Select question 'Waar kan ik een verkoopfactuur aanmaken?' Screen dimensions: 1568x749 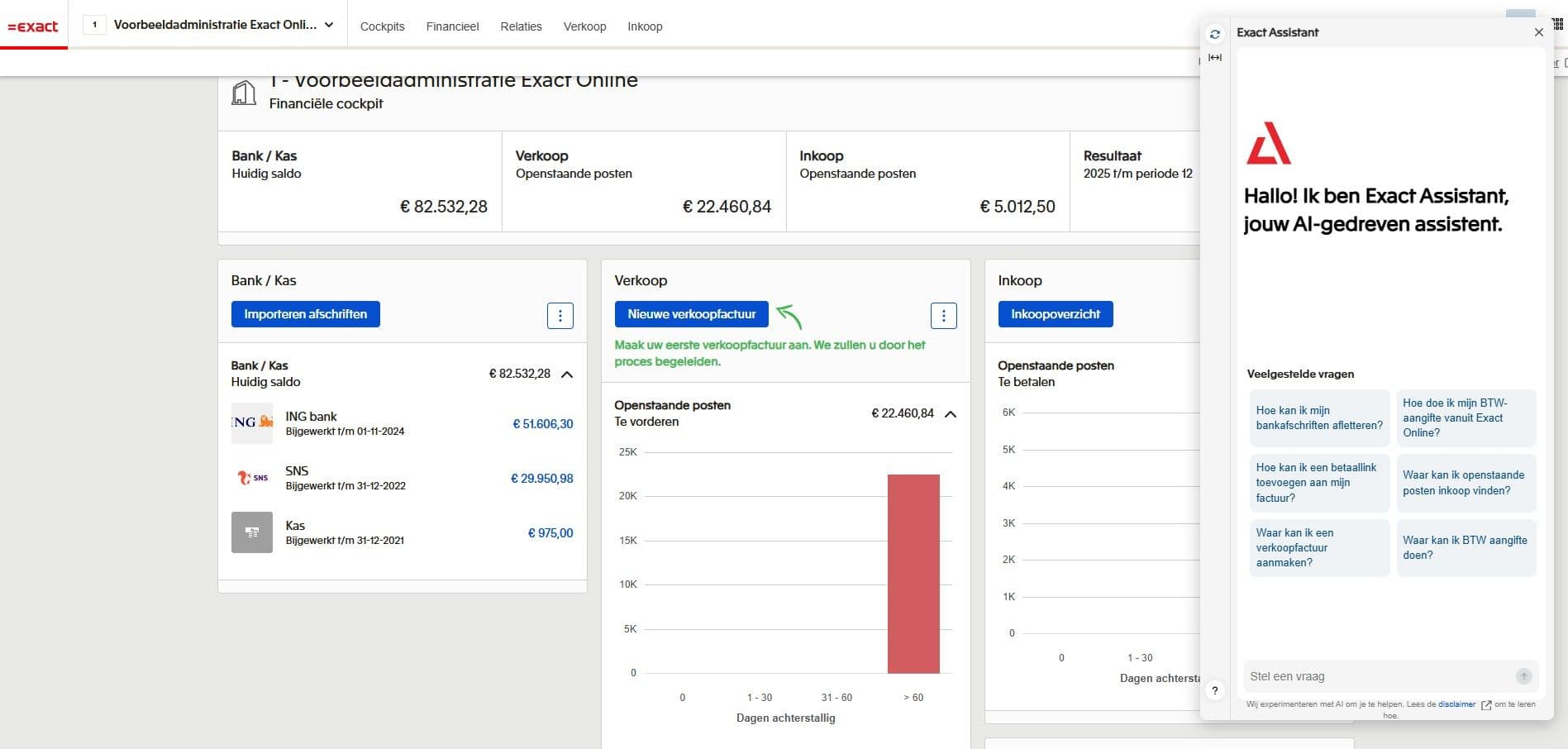(x=1319, y=547)
